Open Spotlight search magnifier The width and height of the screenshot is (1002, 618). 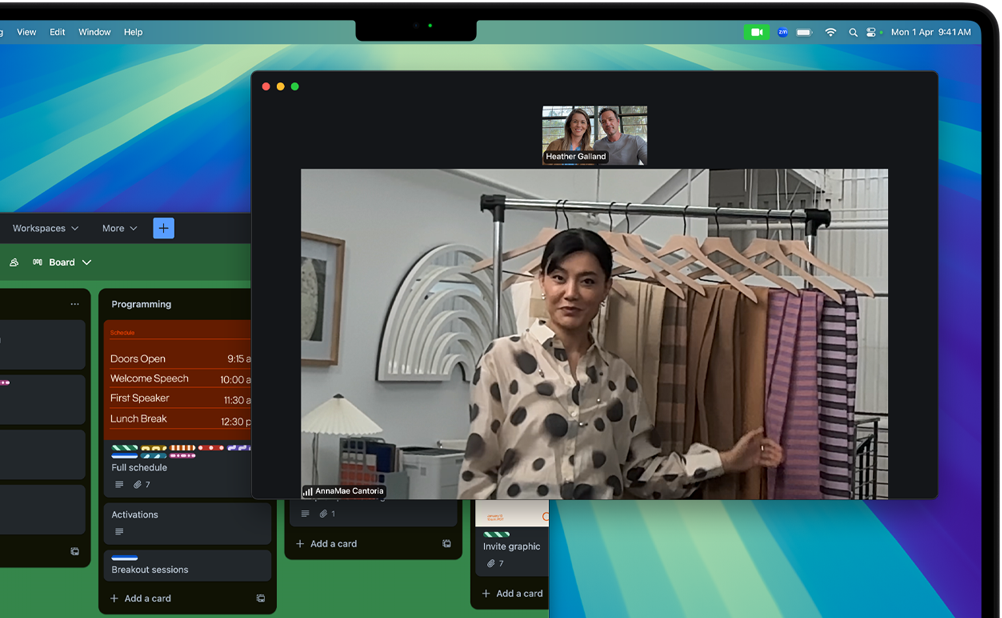click(x=853, y=32)
